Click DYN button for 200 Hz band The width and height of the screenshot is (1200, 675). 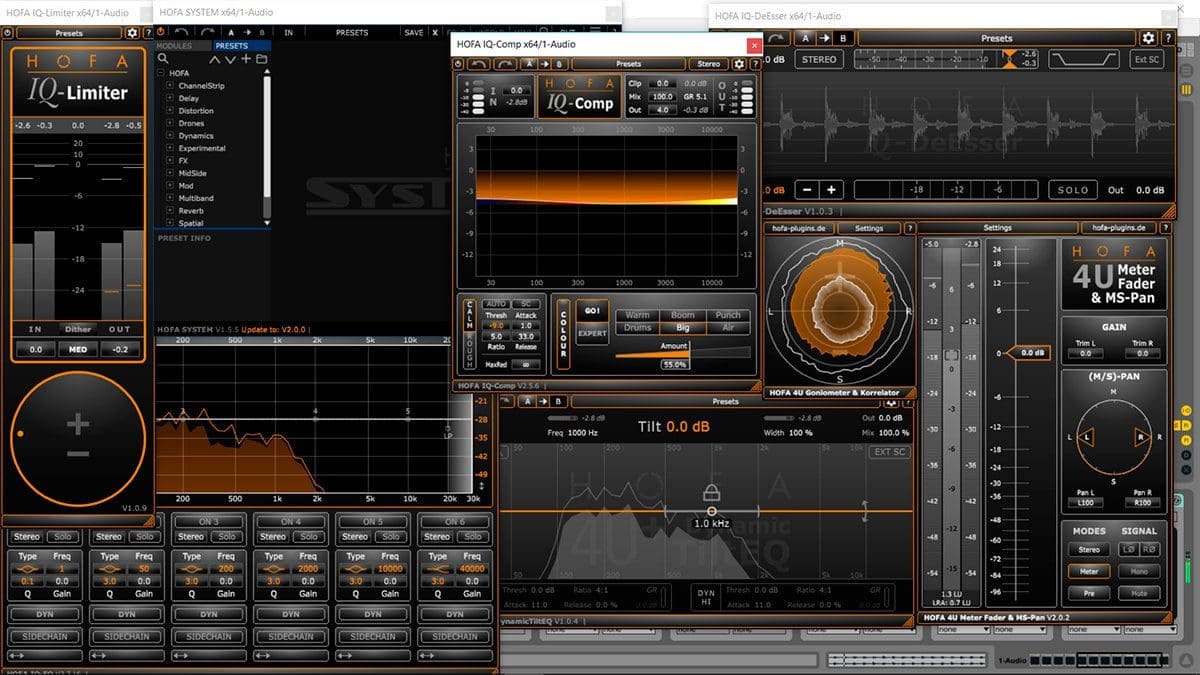click(208, 614)
